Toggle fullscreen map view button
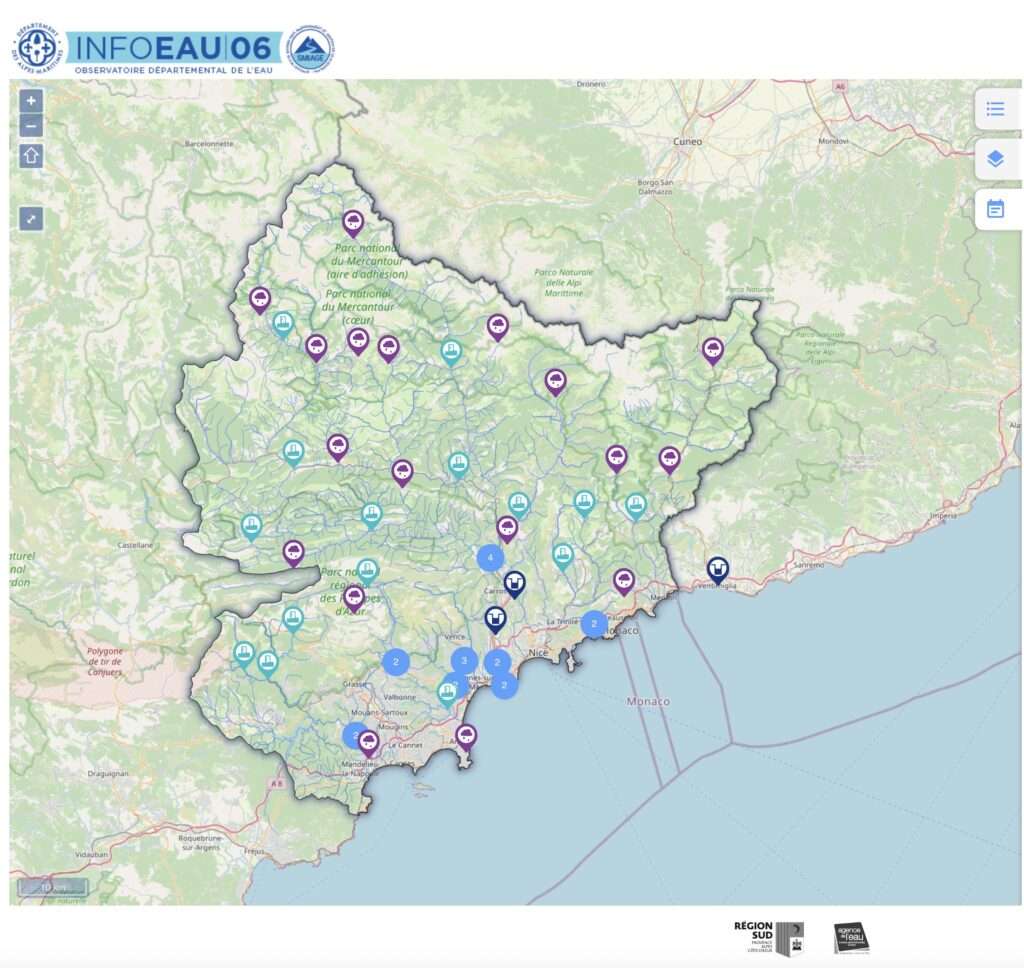Viewport: 1024px width, 968px height. coord(31,218)
